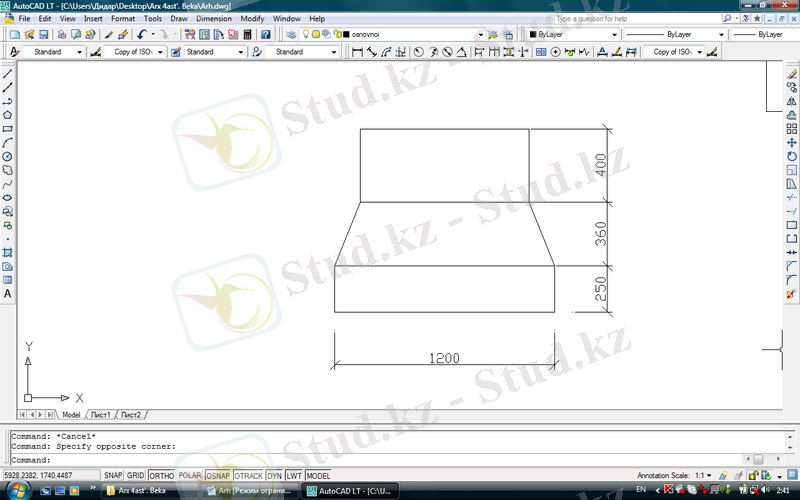The height and width of the screenshot is (500, 800).
Task: Click the GRID button in status bar
Action: coord(136,476)
